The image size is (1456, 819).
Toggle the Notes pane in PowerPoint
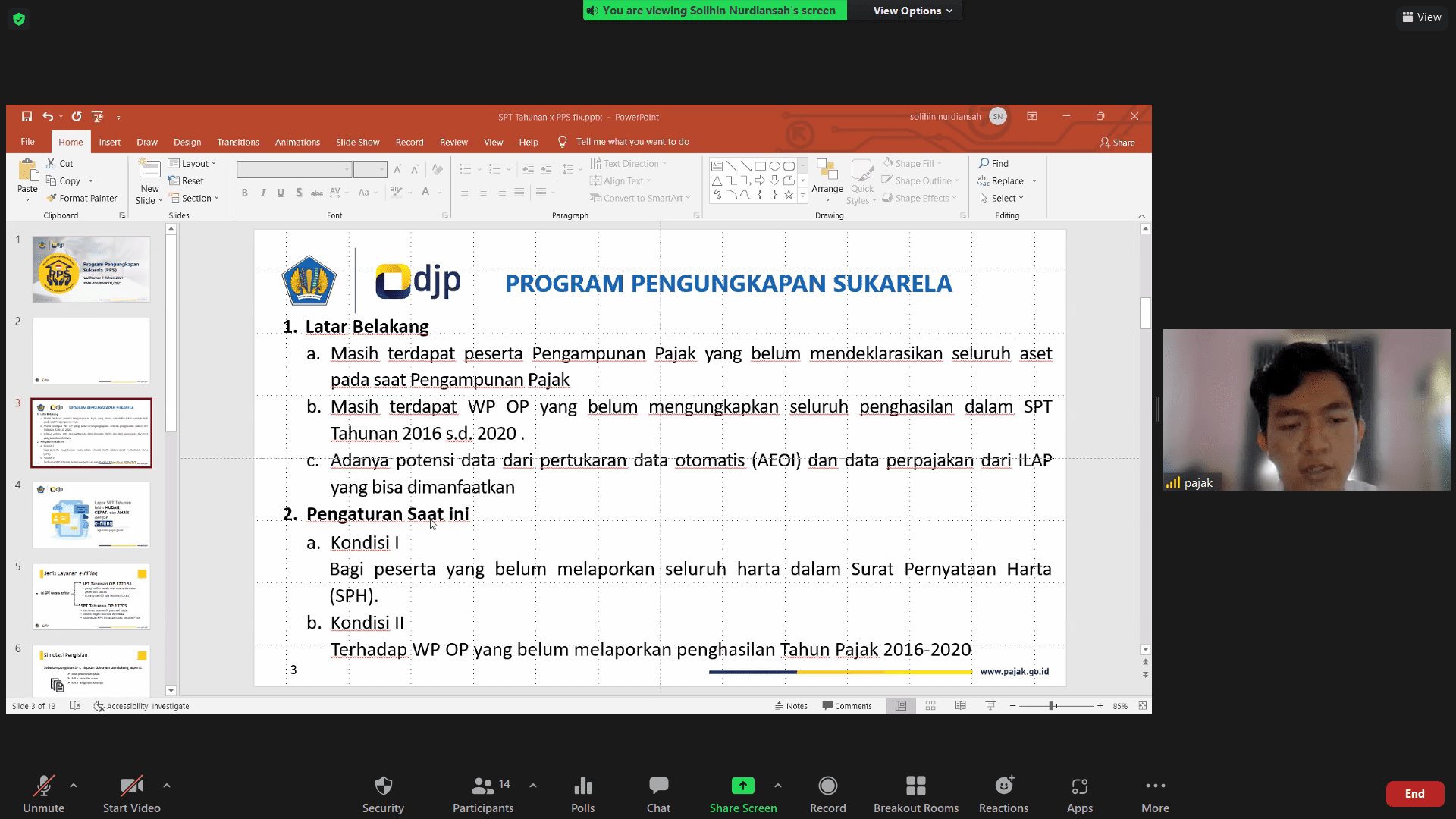791,706
